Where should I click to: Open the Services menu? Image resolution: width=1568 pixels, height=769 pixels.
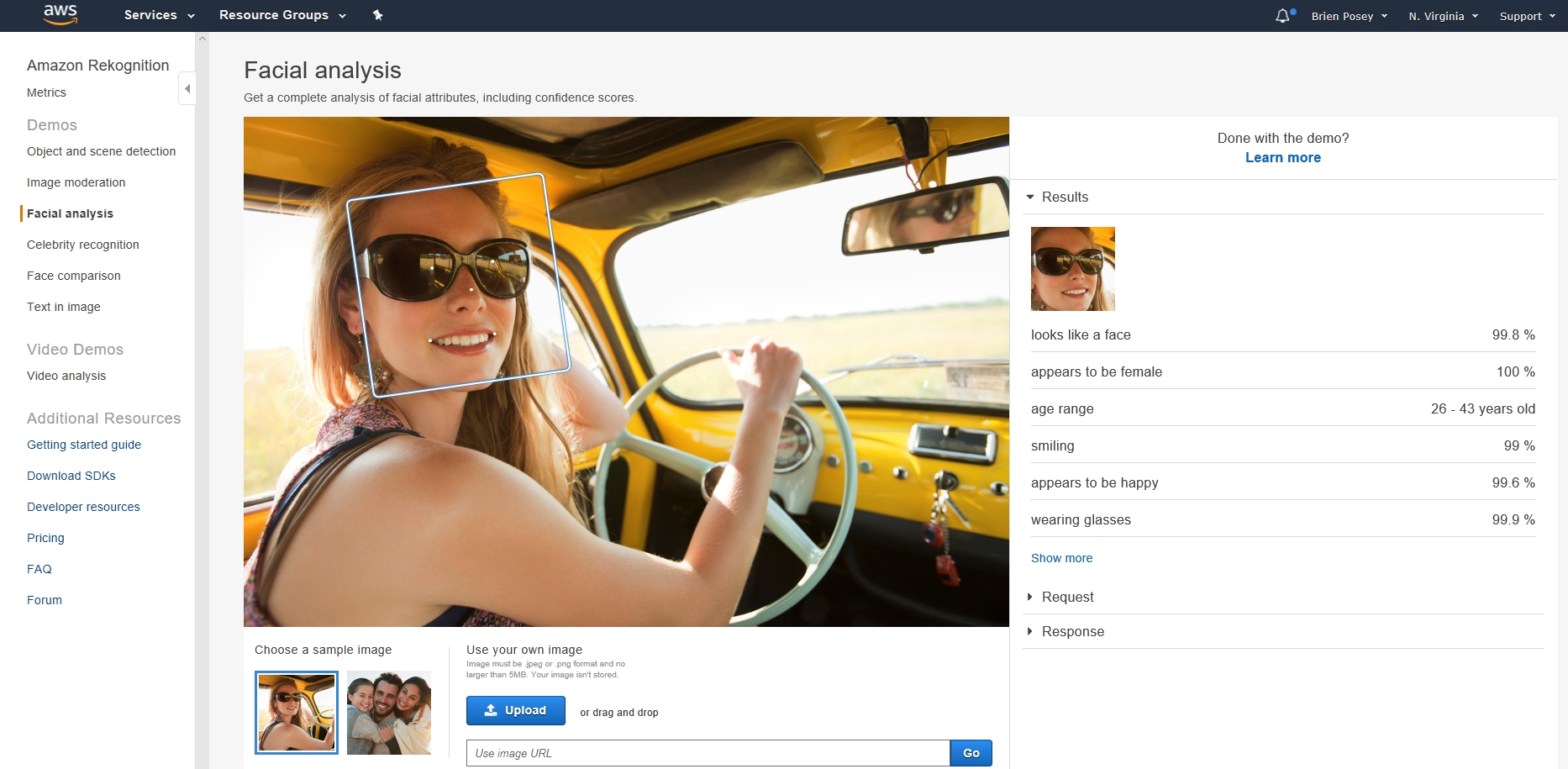[157, 14]
